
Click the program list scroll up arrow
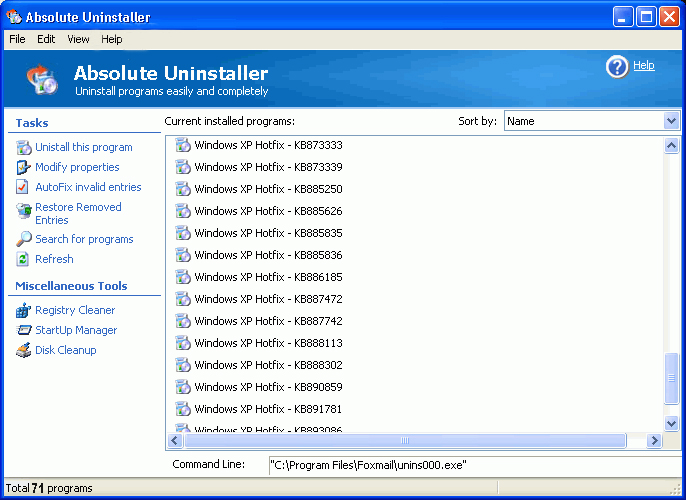click(x=672, y=146)
